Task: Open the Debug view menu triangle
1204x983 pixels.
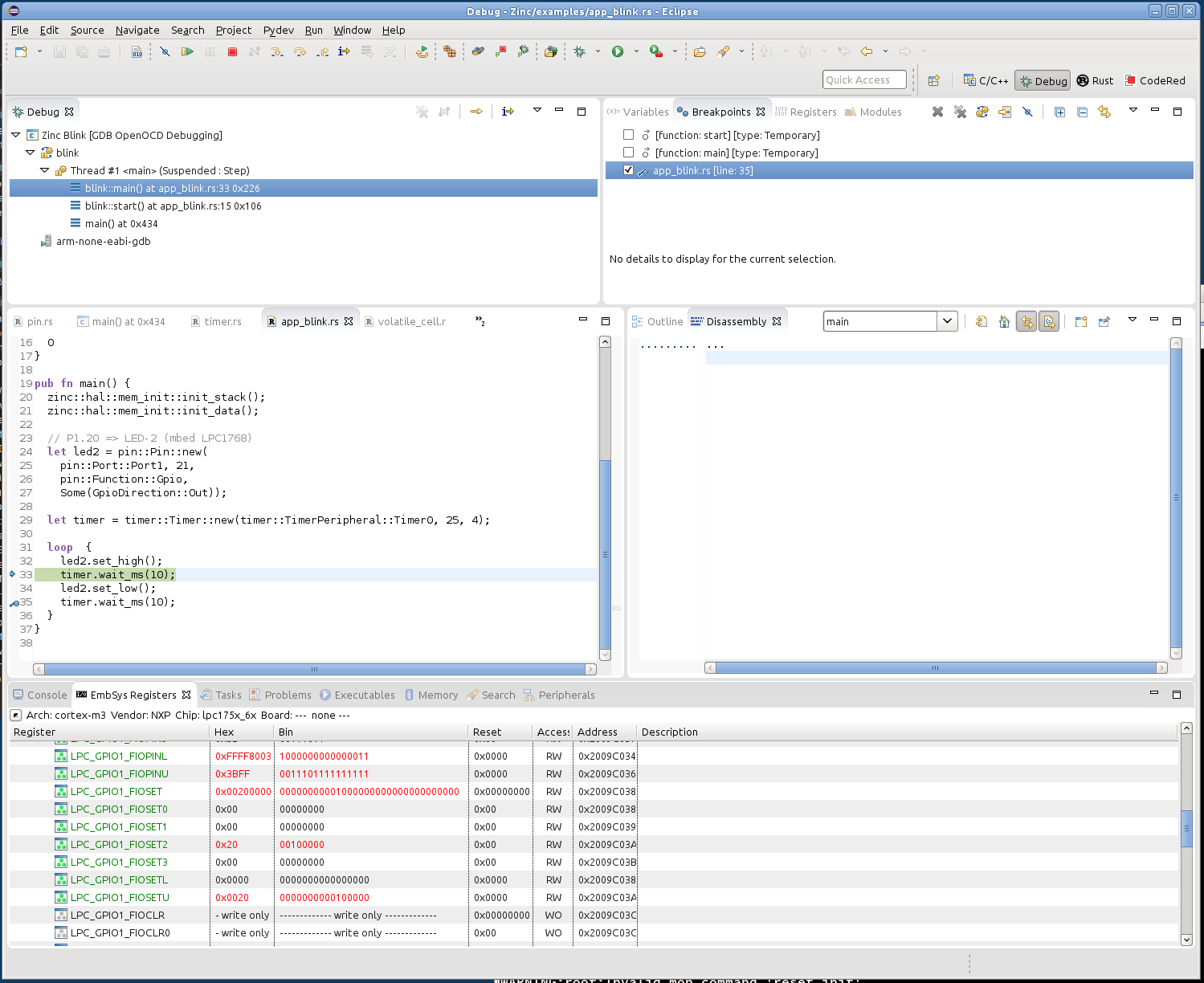Action: (537, 110)
